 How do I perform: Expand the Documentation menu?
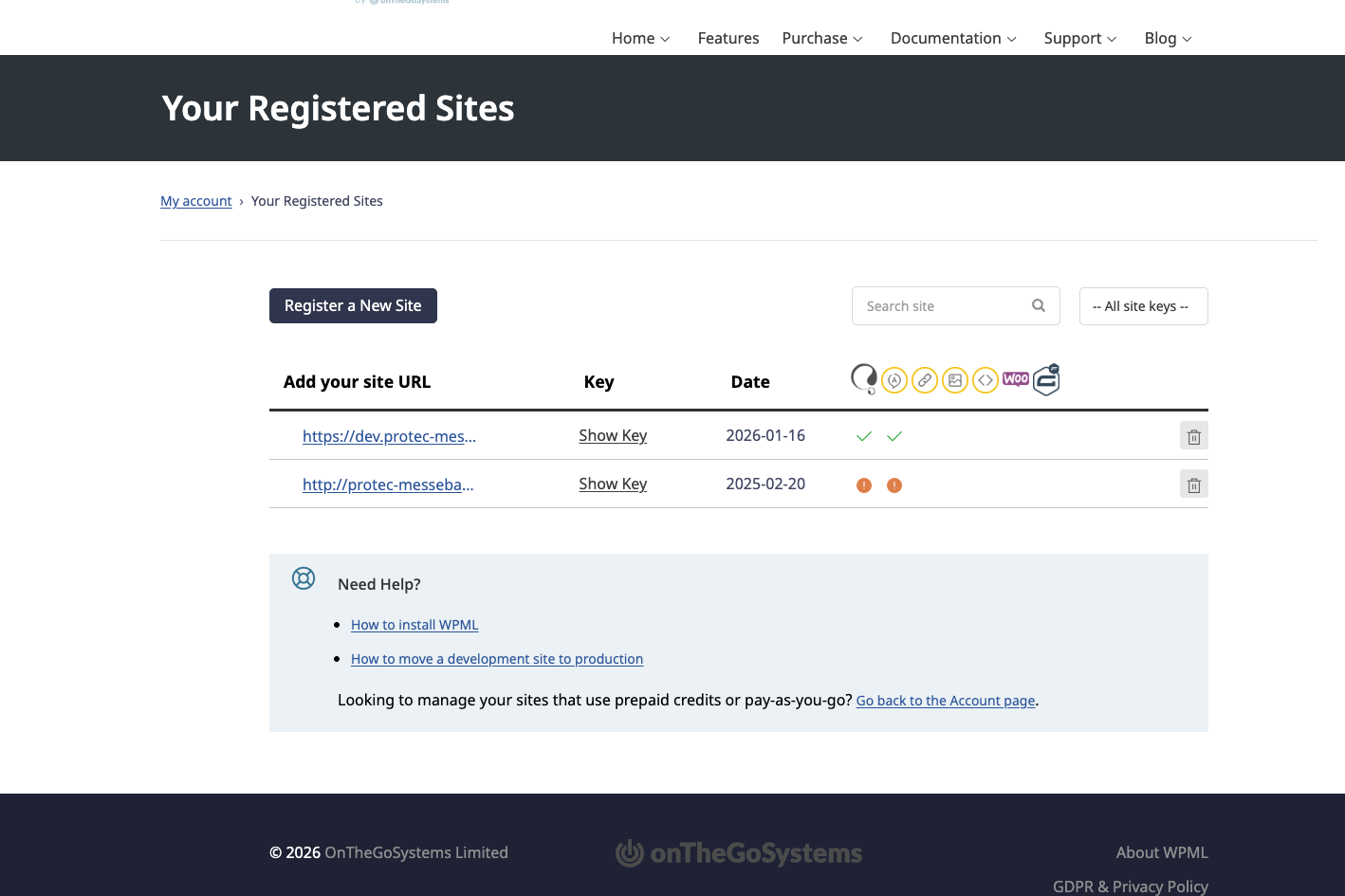[953, 38]
